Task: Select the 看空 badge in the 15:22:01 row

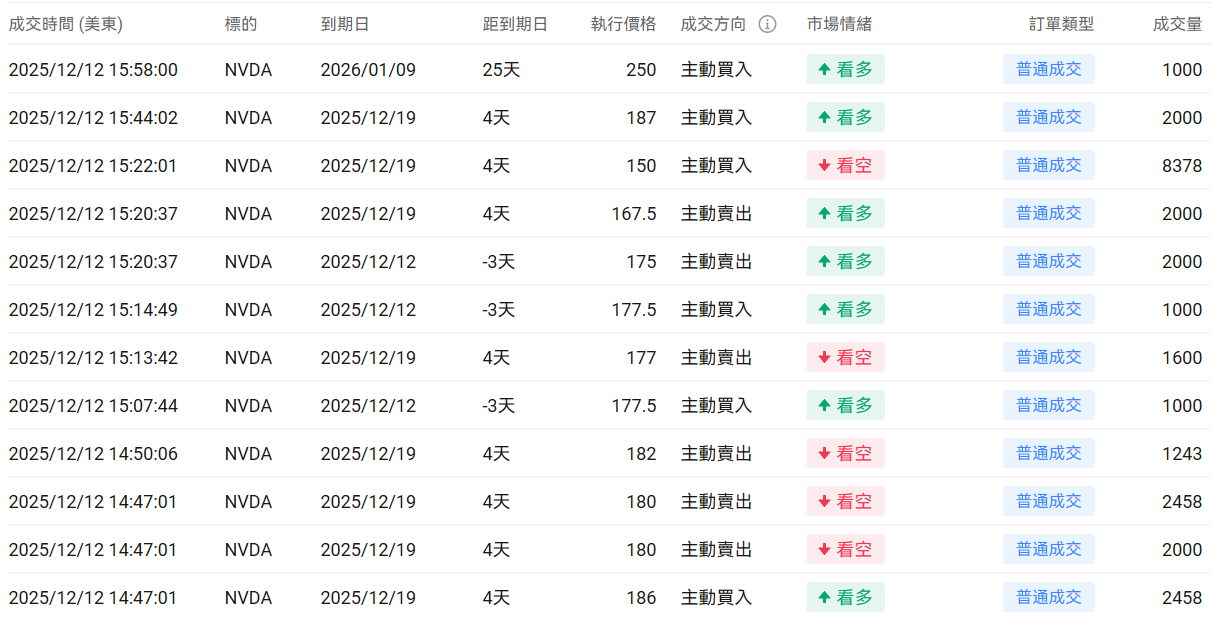Action: [845, 166]
